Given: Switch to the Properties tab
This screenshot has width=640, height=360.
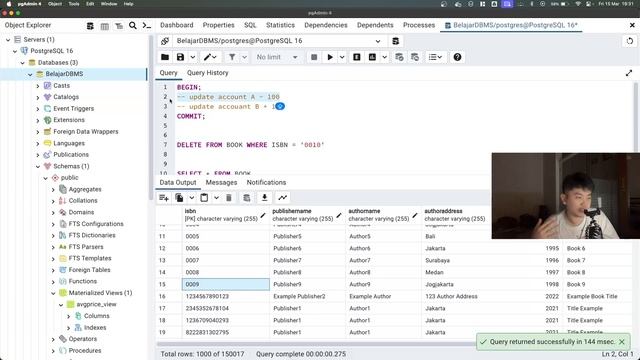Looking at the screenshot, I should click(218, 25).
